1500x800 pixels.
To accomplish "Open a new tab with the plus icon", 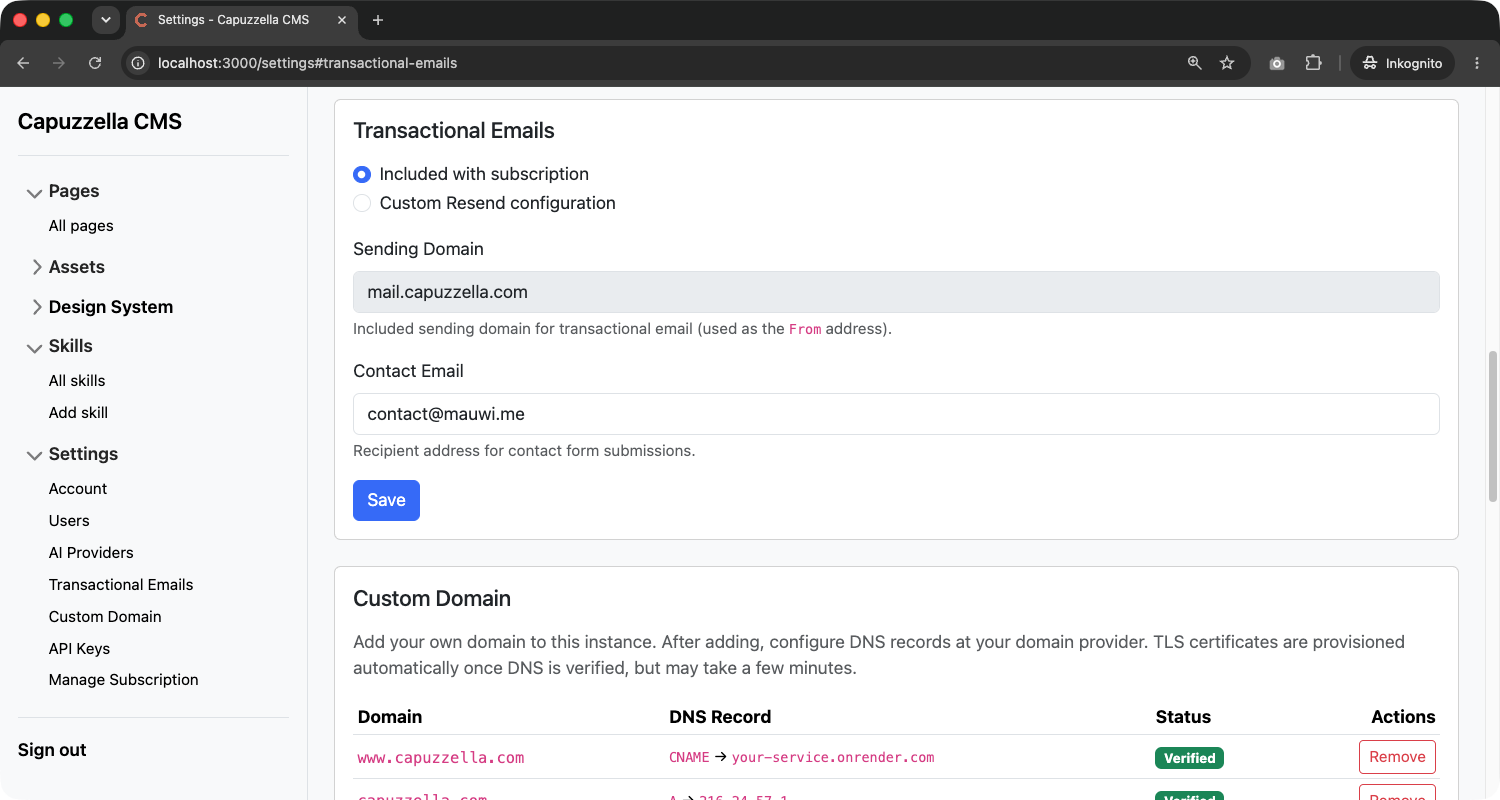I will coord(377,20).
